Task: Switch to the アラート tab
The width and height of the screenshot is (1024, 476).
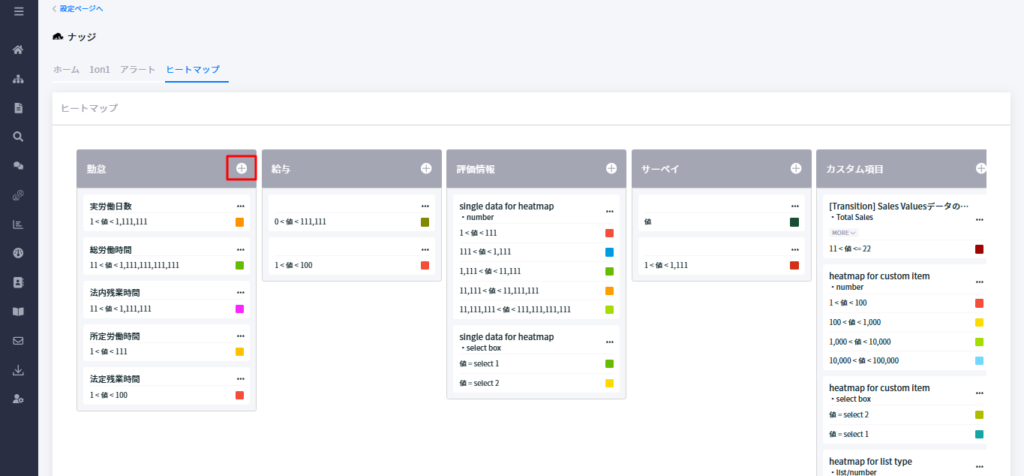Action: pyautogui.click(x=138, y=69)
